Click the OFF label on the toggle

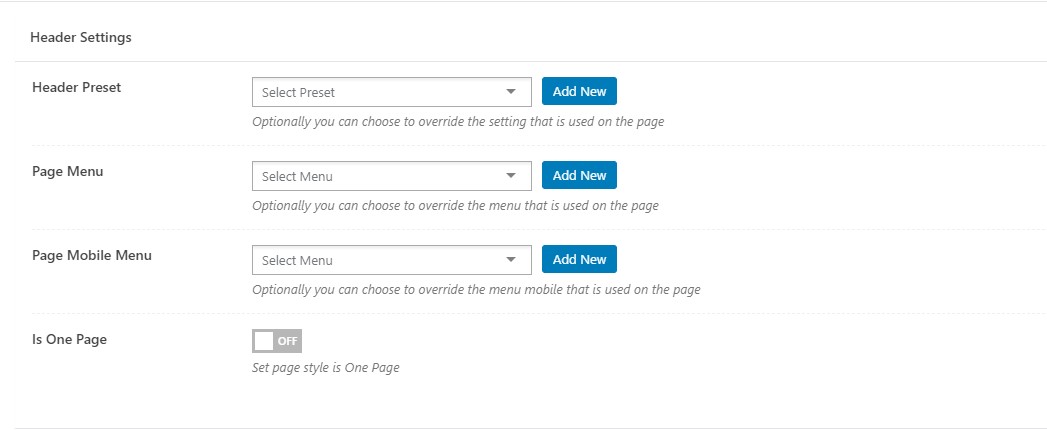tap(287, 341)
